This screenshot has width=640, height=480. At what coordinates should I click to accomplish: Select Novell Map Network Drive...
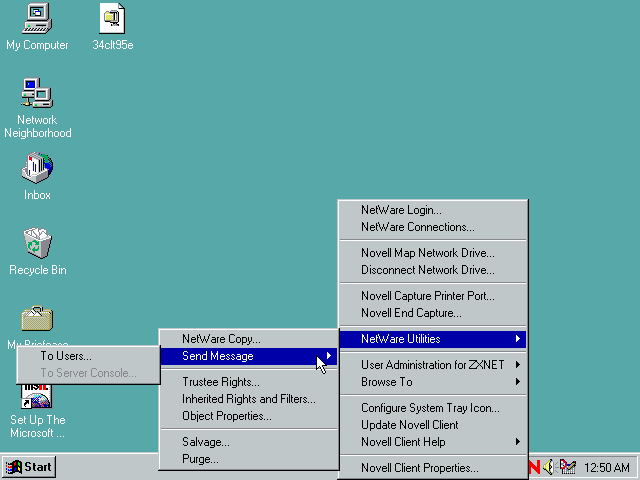[433, 253]
